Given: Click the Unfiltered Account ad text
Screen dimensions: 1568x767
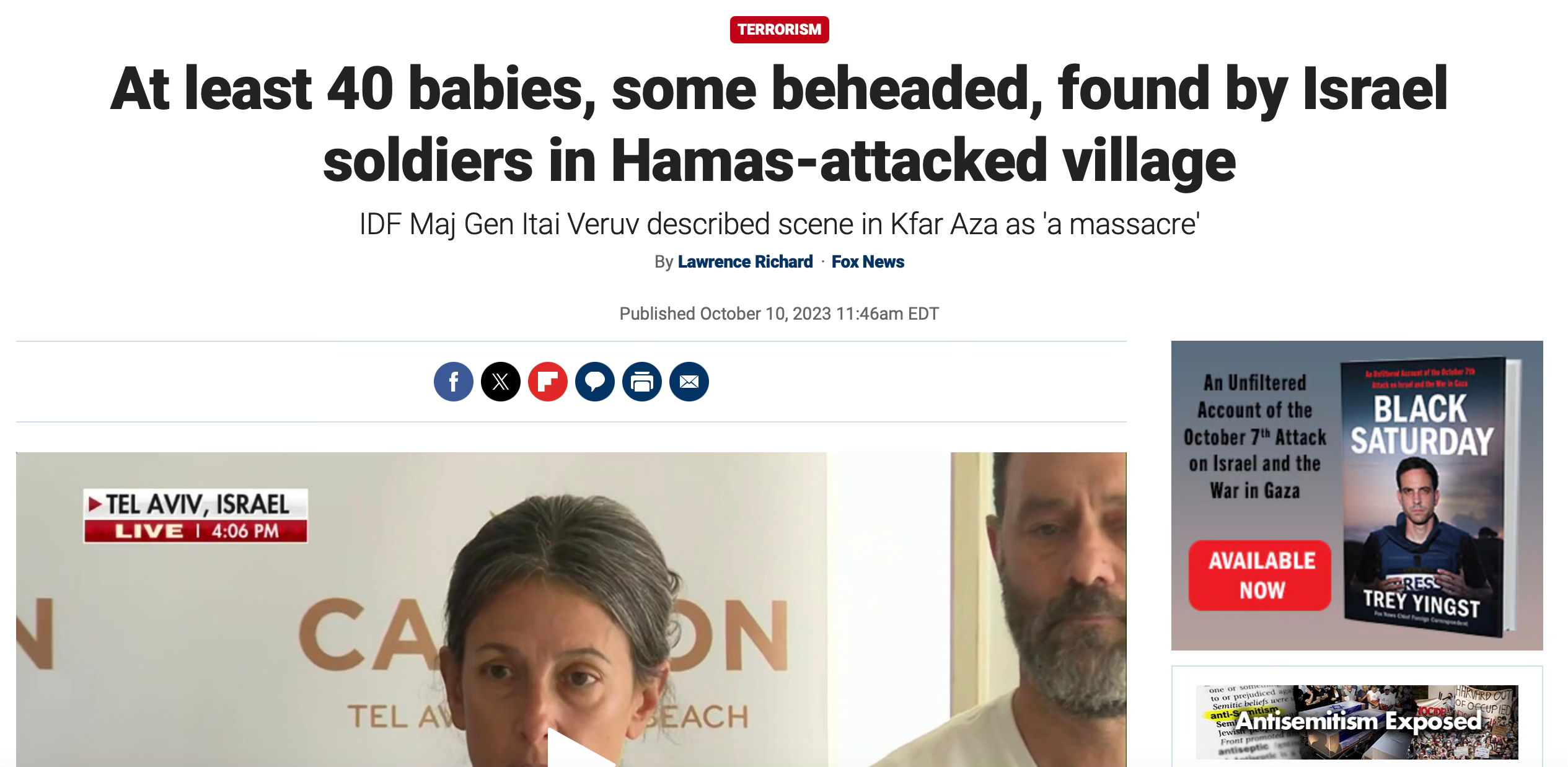Looking at the screenshot, I should coord(1255,437).
